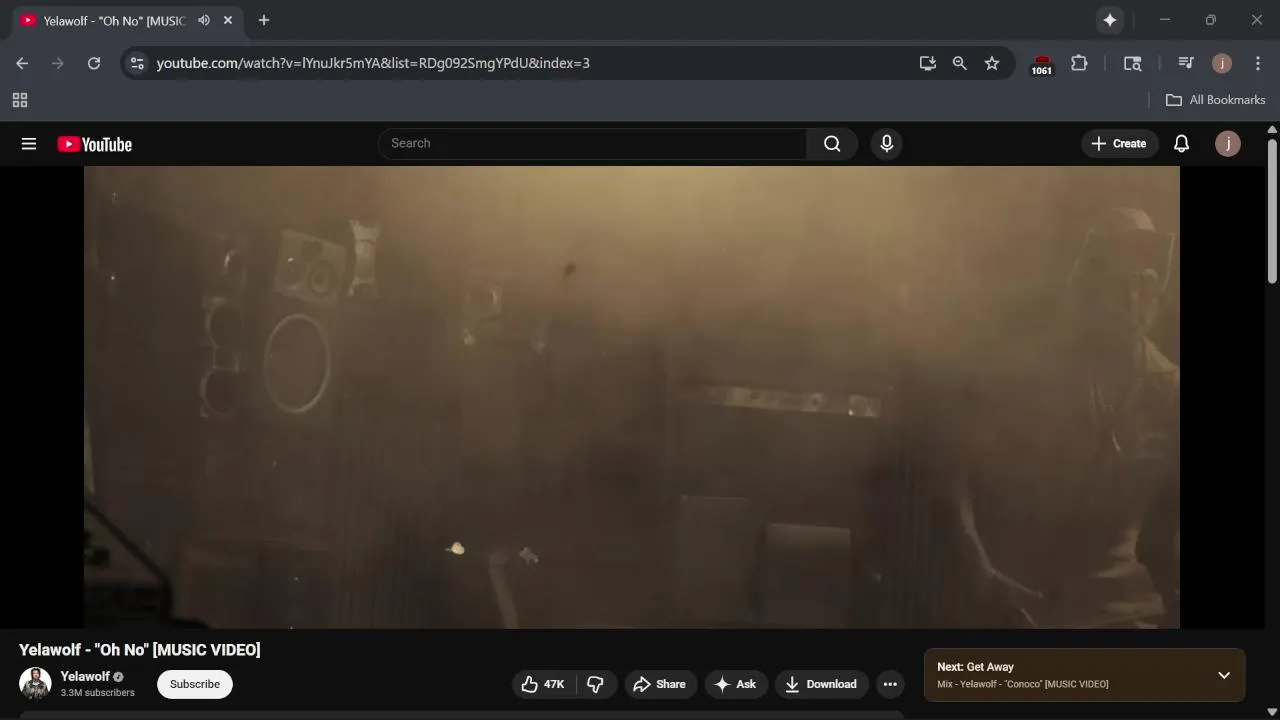Go to YouTube home via logo
1280x720 pixels.
tap(94, 144)
